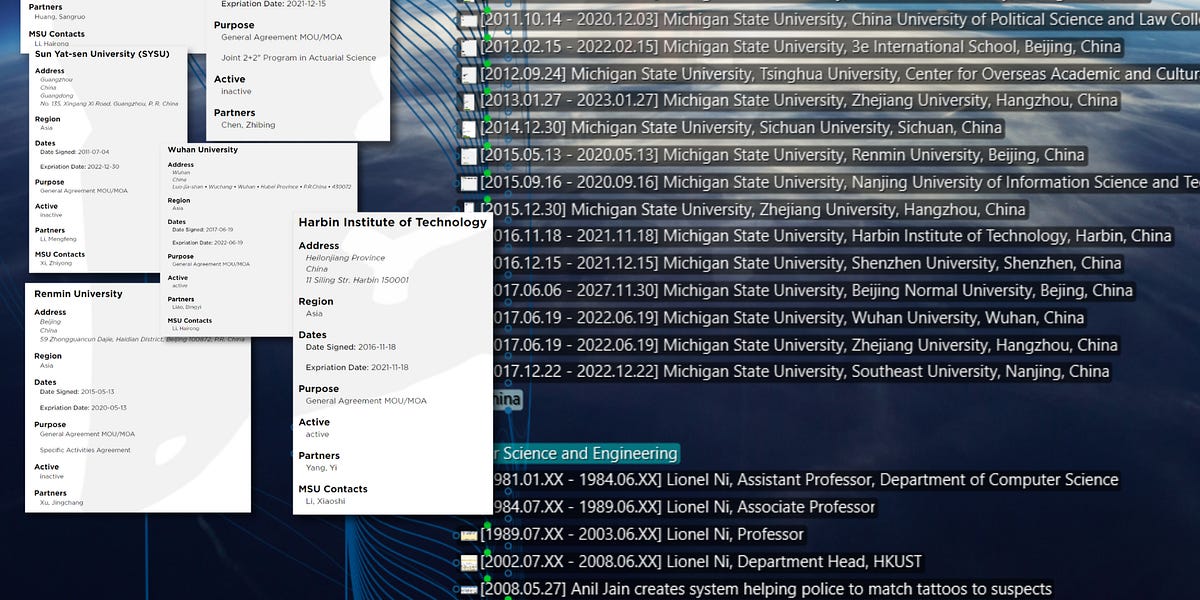Open the Harbin Institute of Technology, Harbin timeline entry
1200x600 pixels.
pos(831,236)
